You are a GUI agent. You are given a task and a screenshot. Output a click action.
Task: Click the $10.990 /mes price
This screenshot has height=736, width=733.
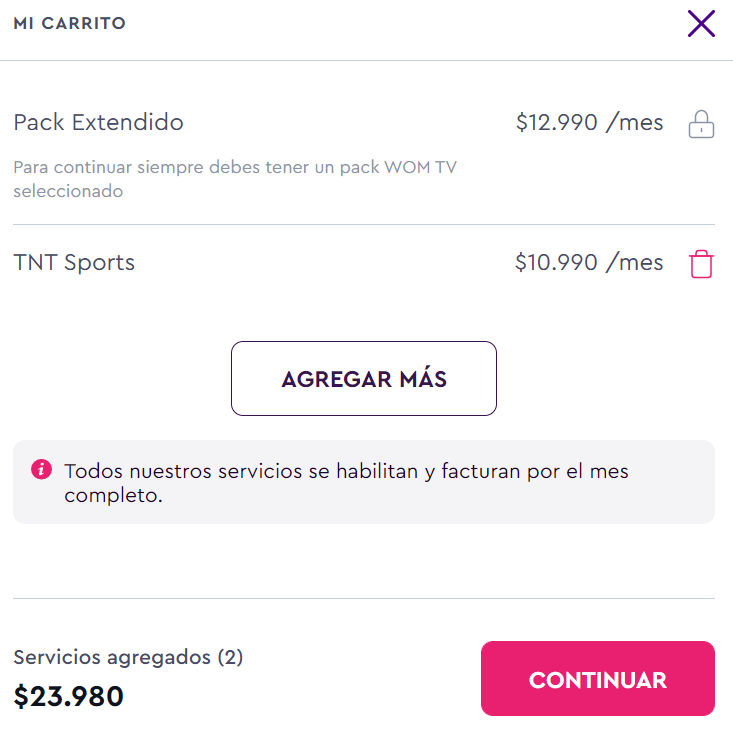(589, 263)
